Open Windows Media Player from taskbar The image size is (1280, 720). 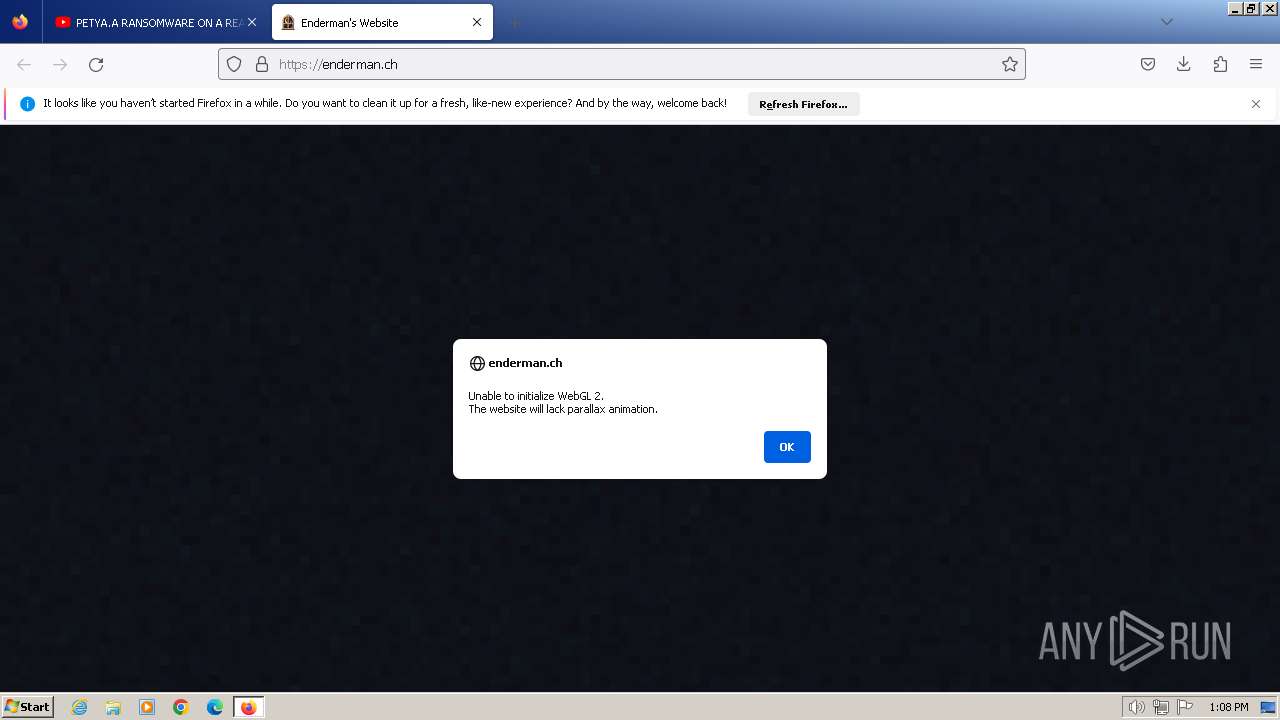click(147, 707)
